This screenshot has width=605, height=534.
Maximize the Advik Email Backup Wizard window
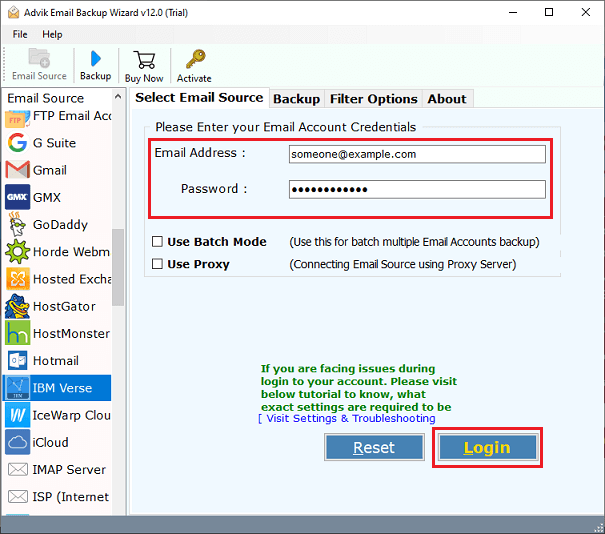coord(549,12)
